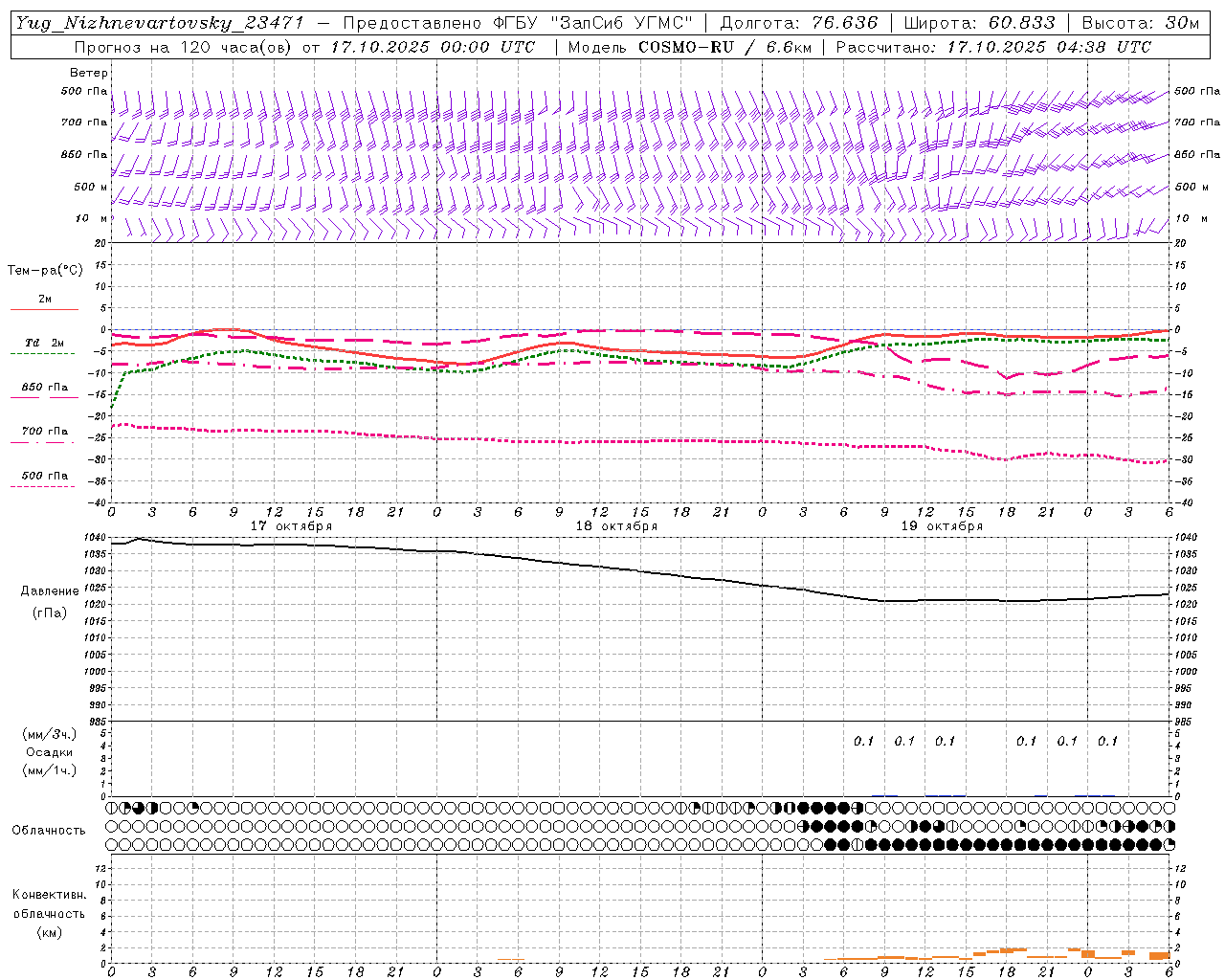This screenshot has height=980, width=1225.
Task: Click the station title Yug_Nizhnevartovsky_23471
Action: tap(160, 23)
